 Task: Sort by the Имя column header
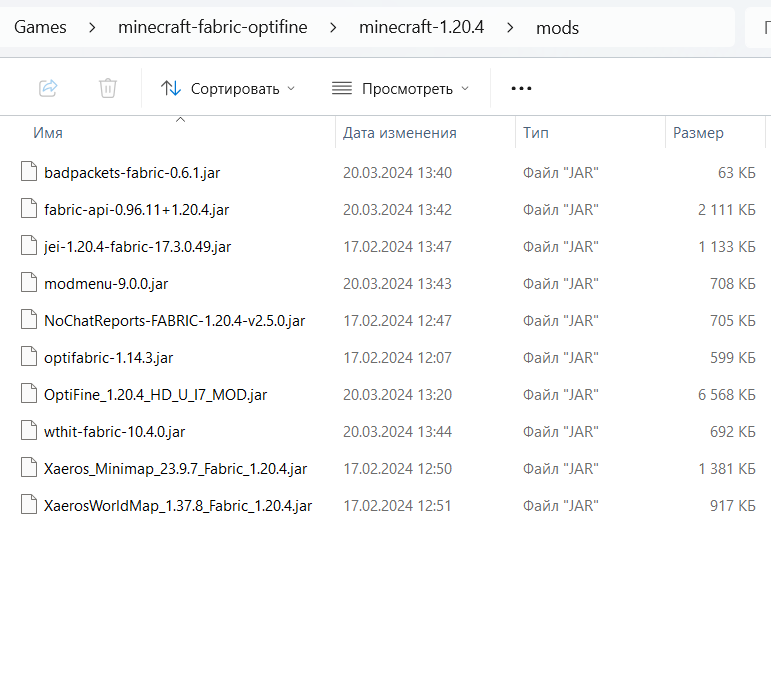[48, 133]
